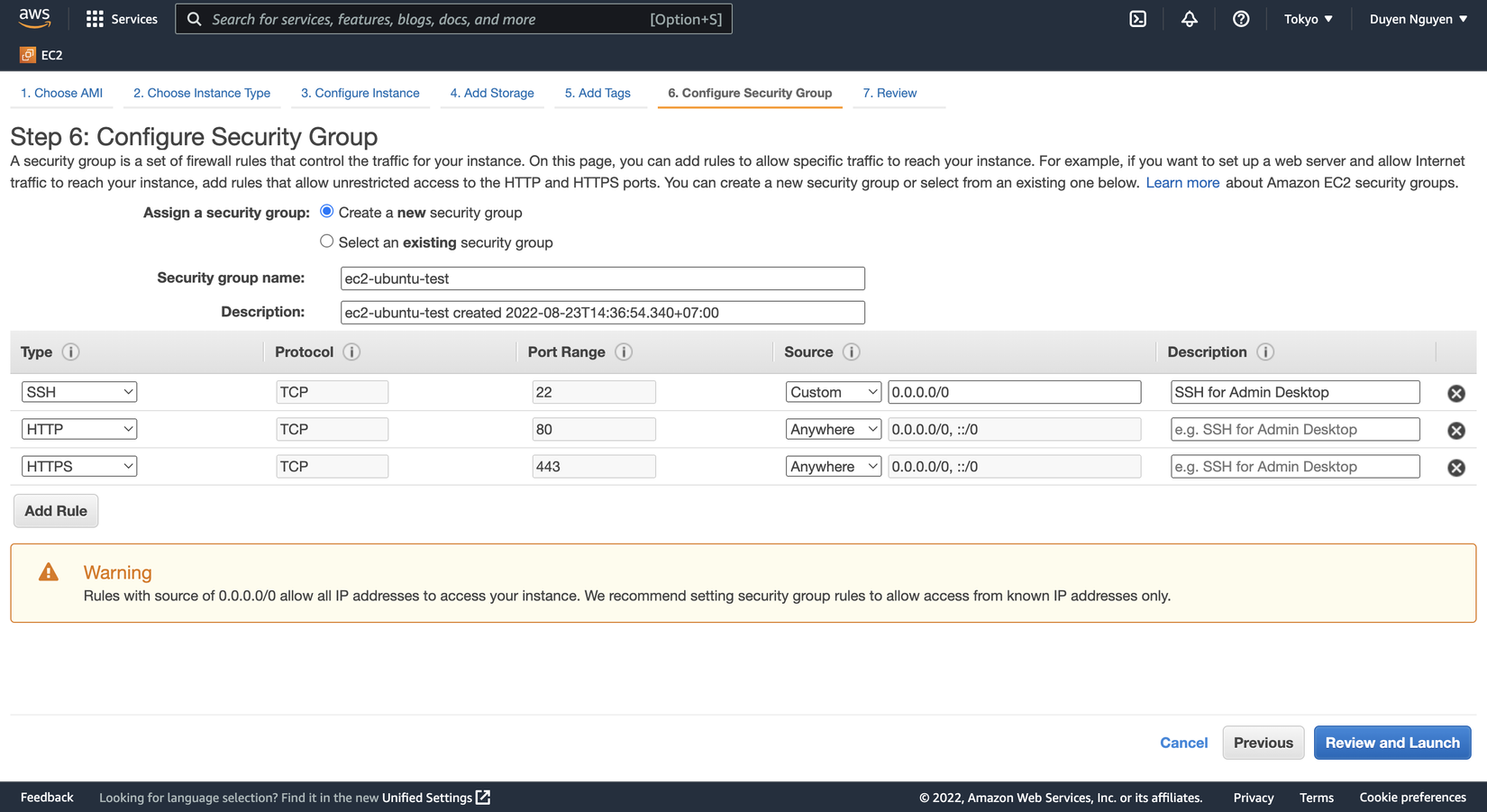1487x812 pixels.
Task: Click the HTTP rule source field
Action: coord(1015,429)
